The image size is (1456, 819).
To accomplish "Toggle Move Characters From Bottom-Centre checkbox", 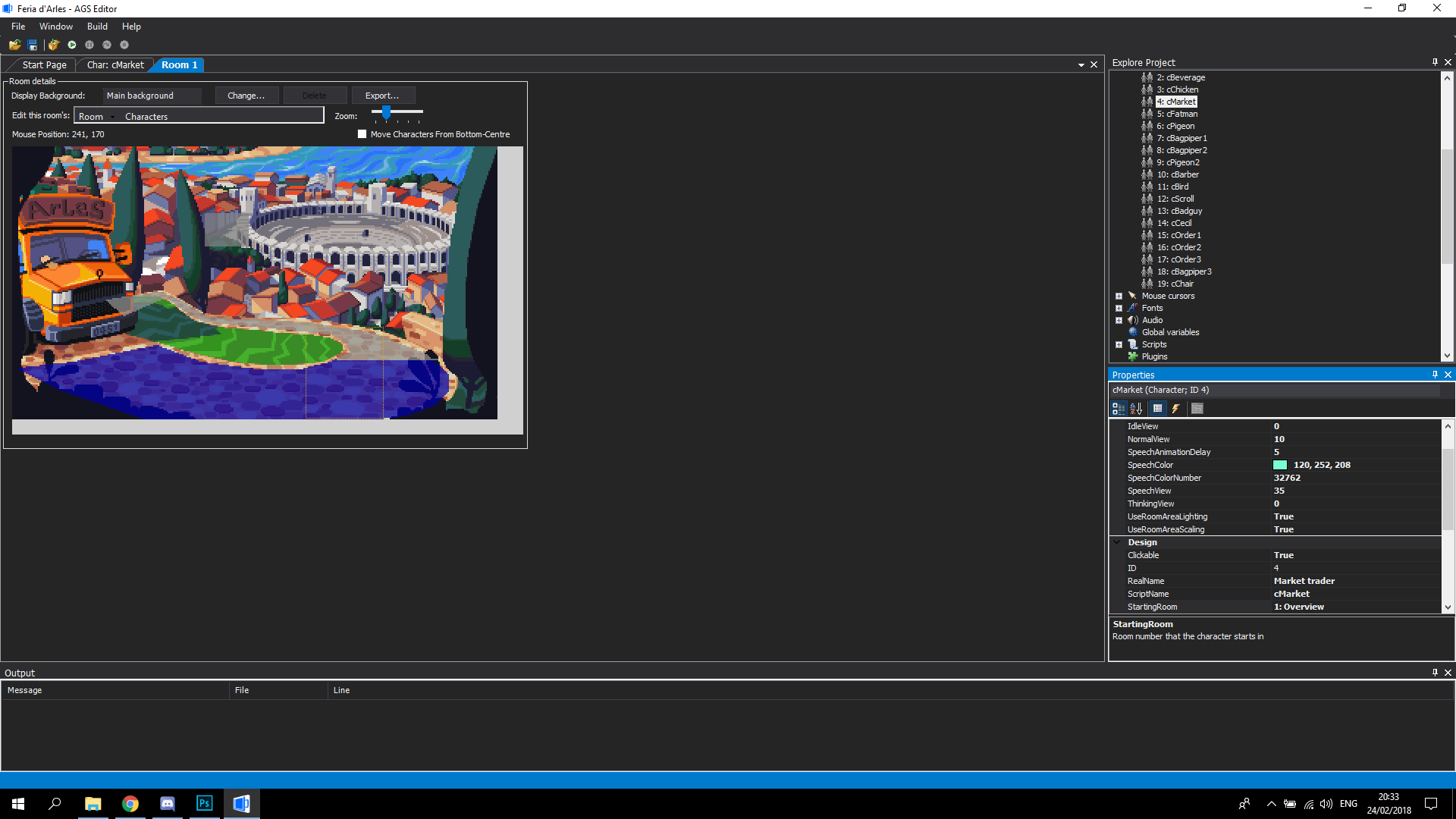I will pos(362,134).
